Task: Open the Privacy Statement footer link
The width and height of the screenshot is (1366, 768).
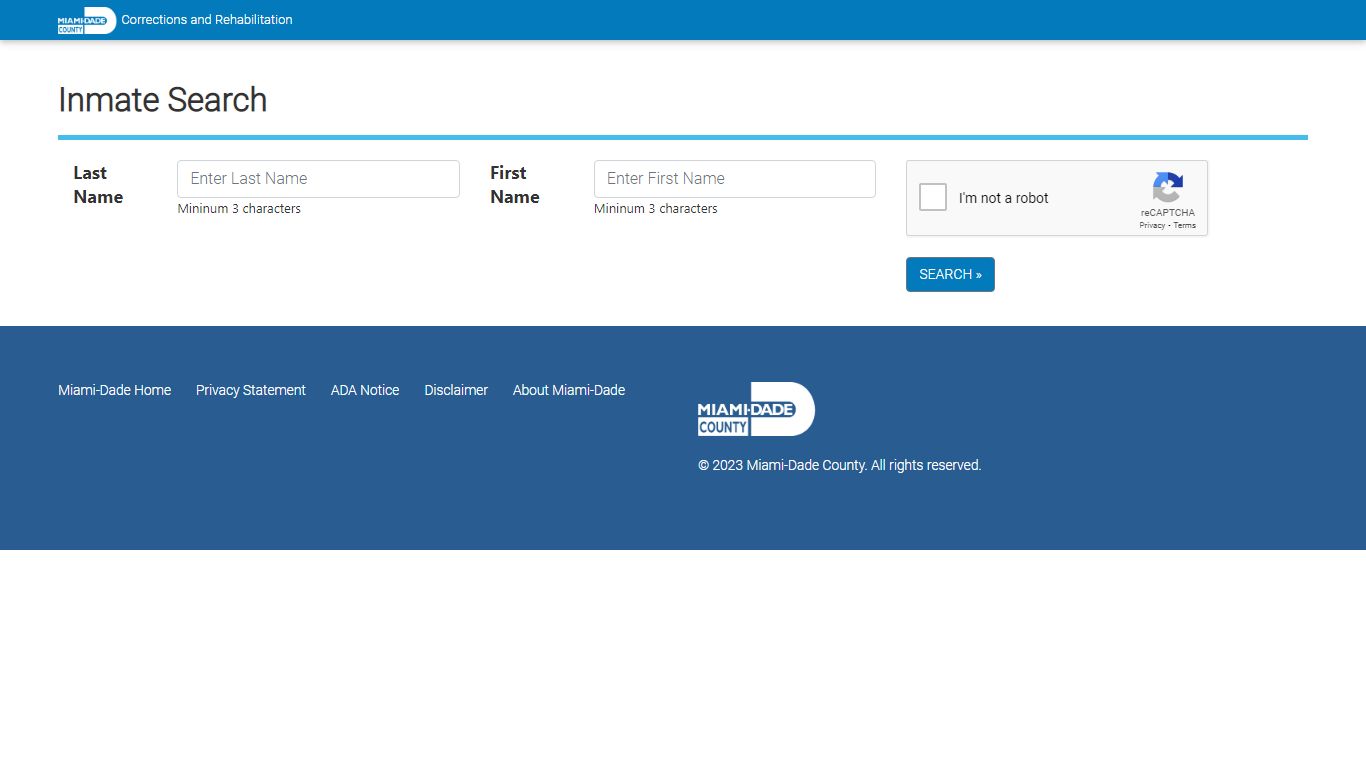Action: 251,390
